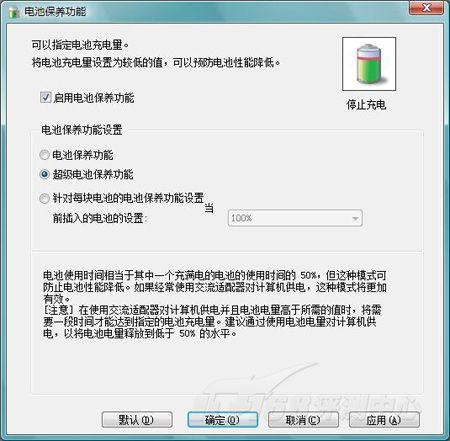
Task: Confirm with the 确定(O) button
Action: pyautogui.click(x=222, y=420)
